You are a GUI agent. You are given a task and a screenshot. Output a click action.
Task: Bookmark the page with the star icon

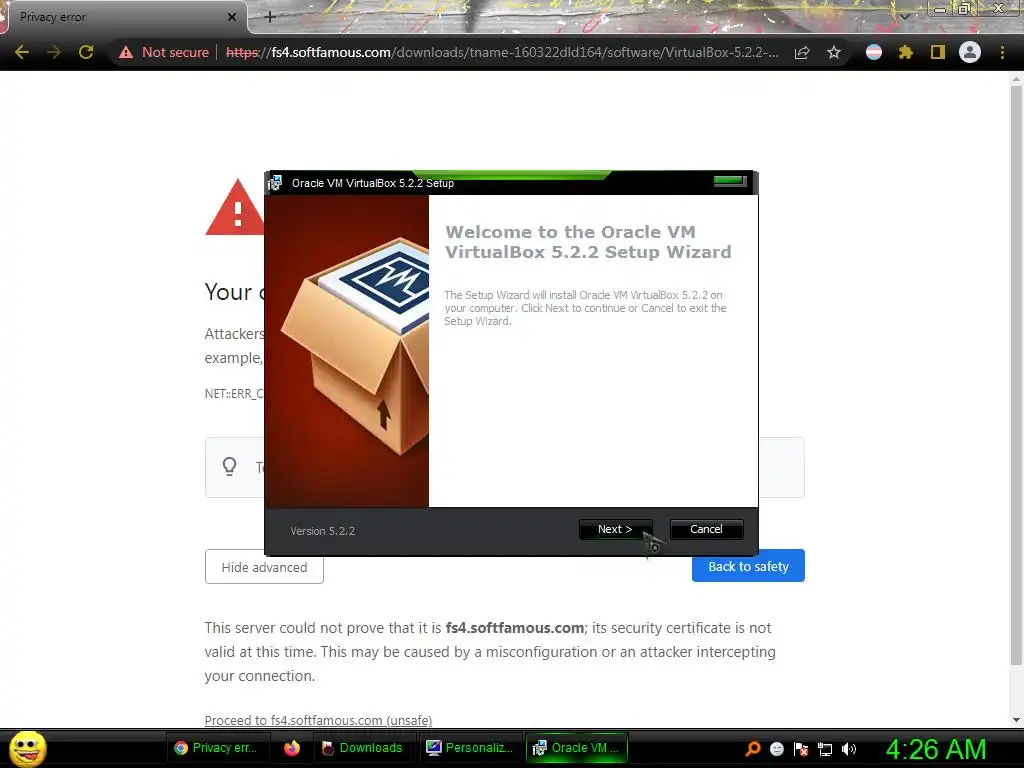click(834, 52)
